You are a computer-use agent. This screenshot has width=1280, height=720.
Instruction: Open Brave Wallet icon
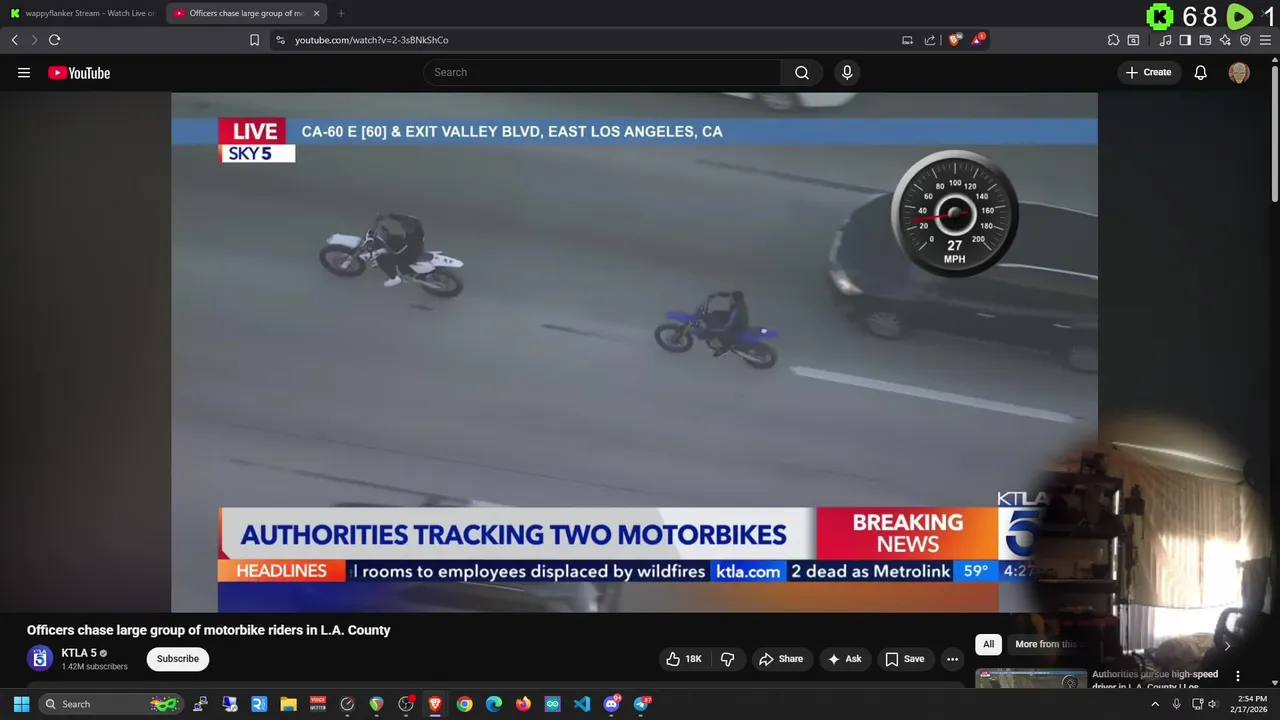click(x=1205, y=40)
